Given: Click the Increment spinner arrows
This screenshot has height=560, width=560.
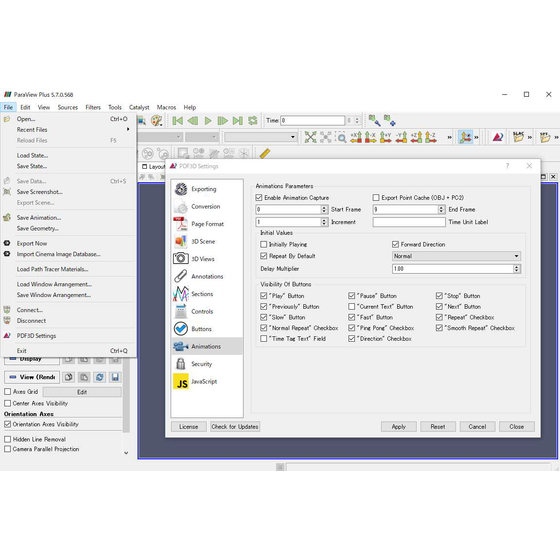Looking at the screenshot, I should (x=324, y=222).
